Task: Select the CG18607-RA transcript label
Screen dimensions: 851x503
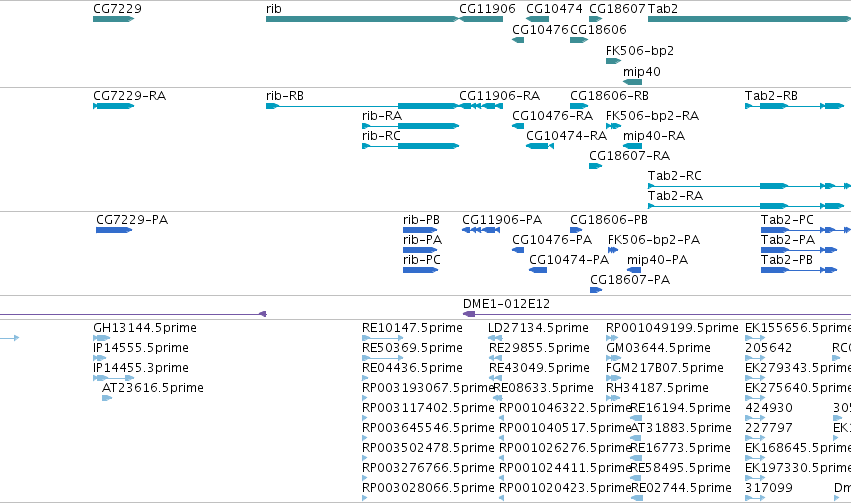Action: 630,156
